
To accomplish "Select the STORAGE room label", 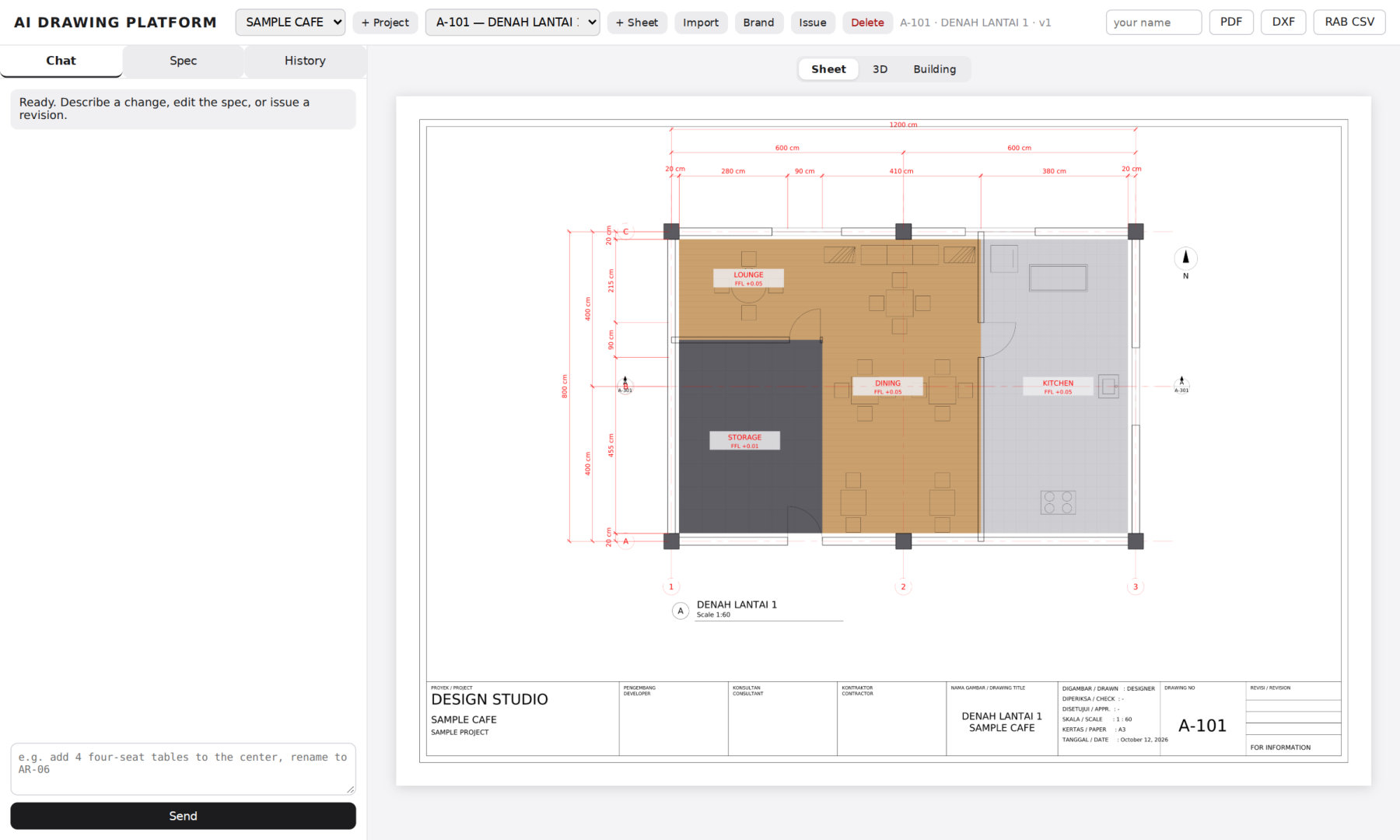I will point(744,441).
